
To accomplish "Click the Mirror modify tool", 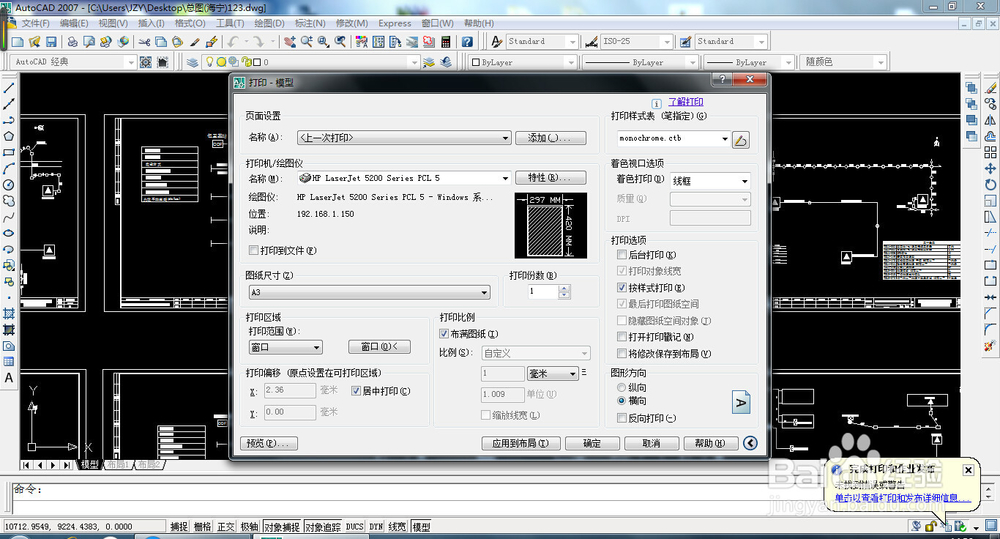I will [990, 120].
